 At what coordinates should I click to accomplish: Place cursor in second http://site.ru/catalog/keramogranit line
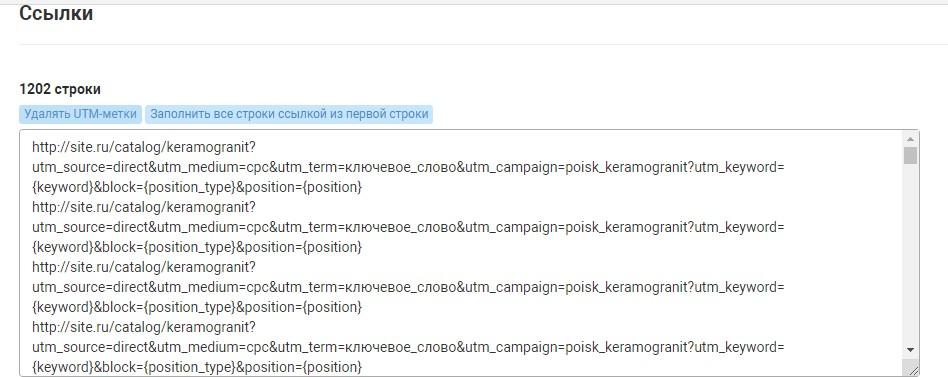tap(144, 207)
